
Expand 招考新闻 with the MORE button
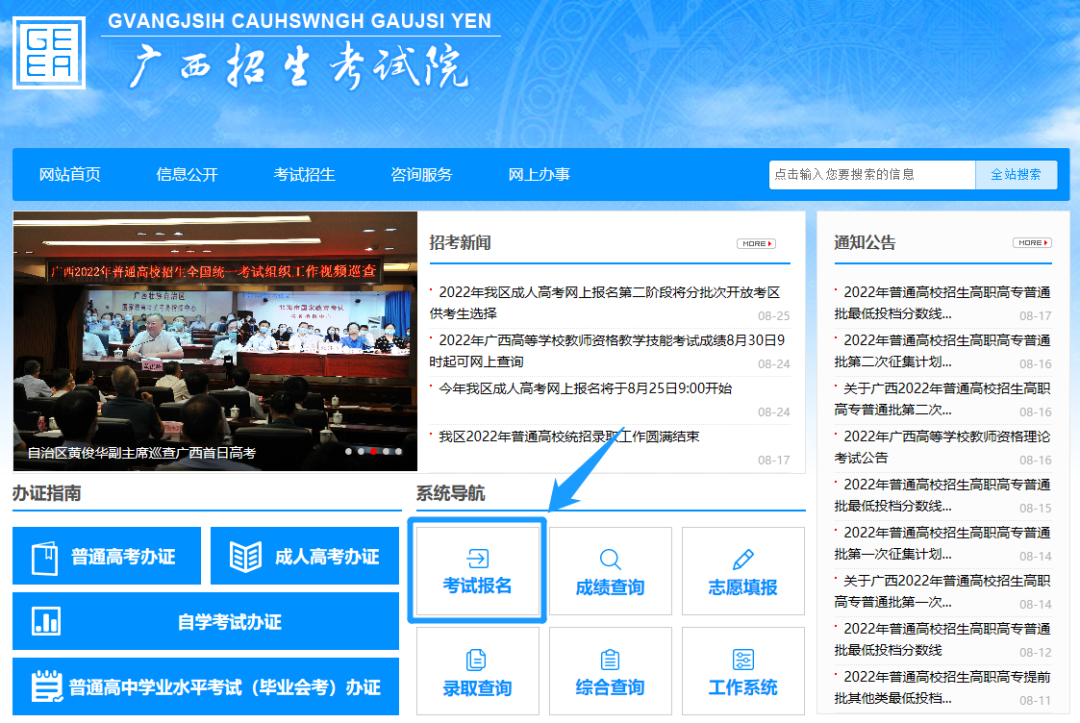pos(756,243)
